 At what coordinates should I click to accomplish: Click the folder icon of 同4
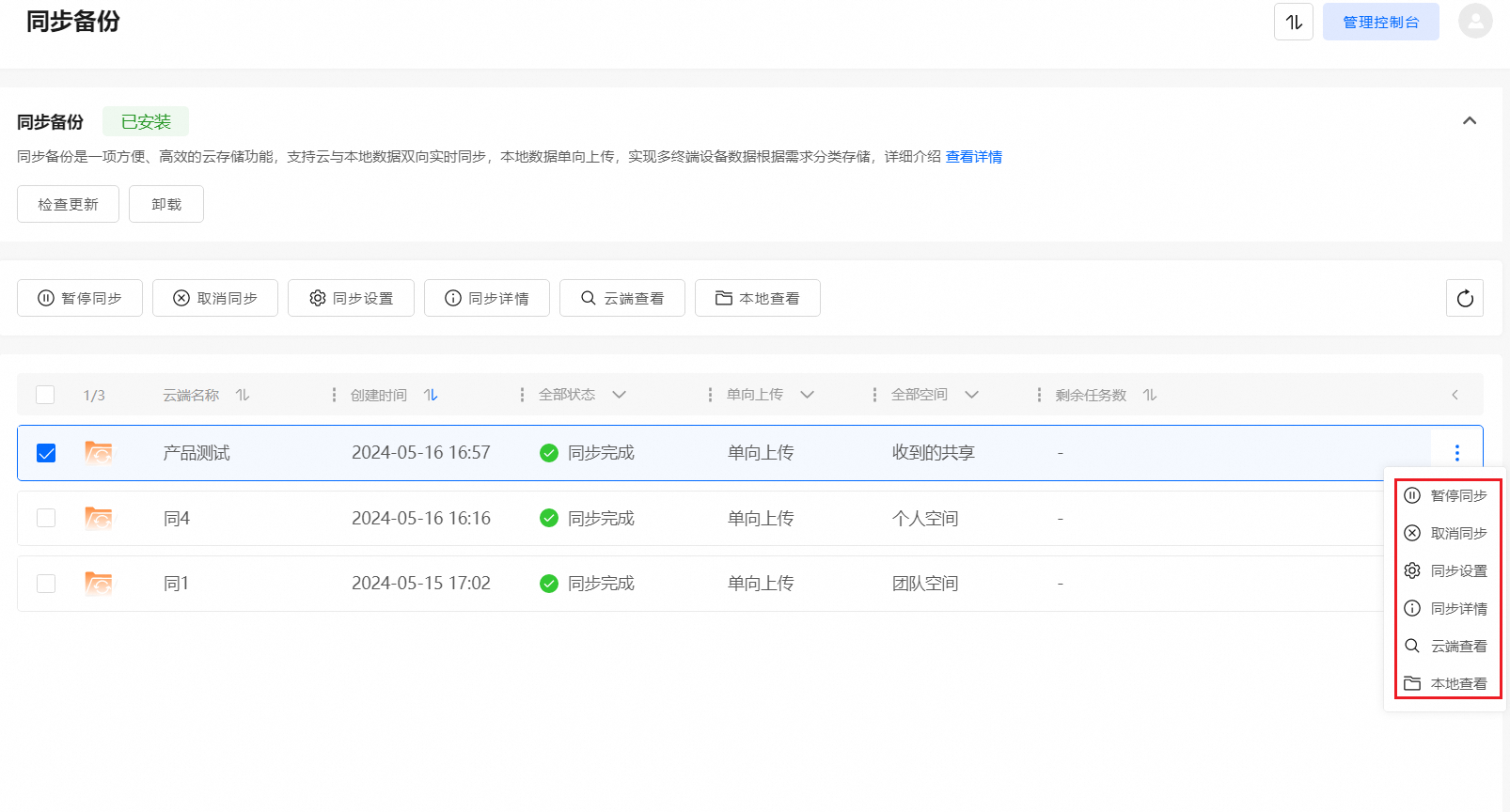tap(99, 518)
